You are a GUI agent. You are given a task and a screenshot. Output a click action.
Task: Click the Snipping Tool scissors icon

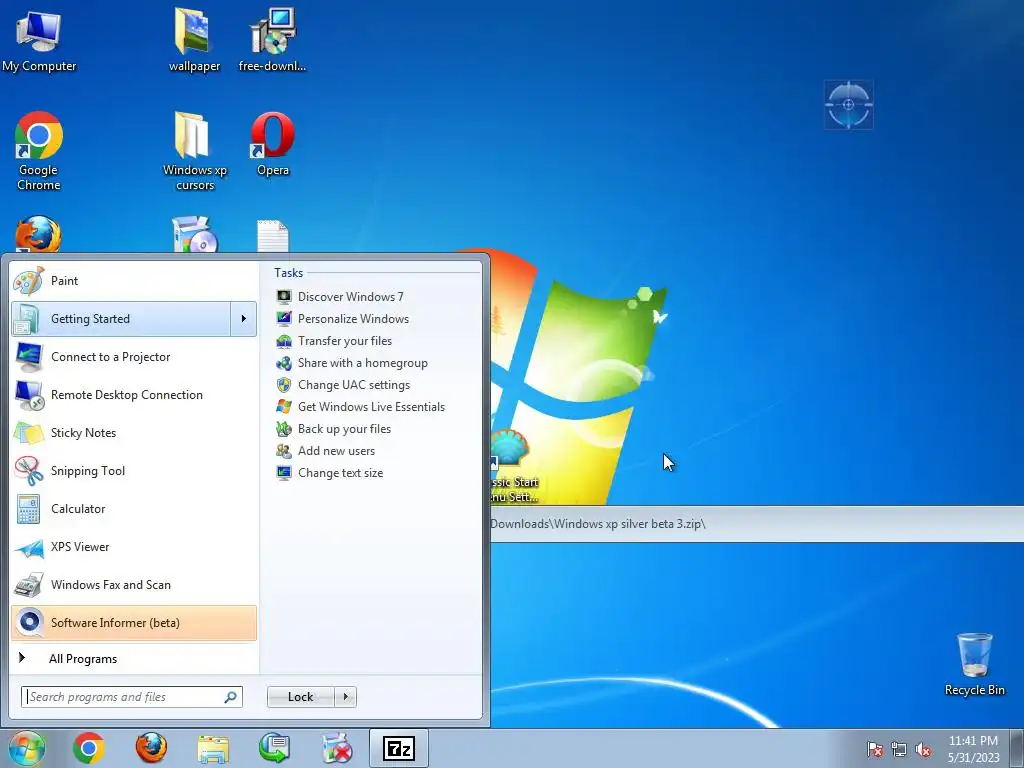[x=29, y=471]
